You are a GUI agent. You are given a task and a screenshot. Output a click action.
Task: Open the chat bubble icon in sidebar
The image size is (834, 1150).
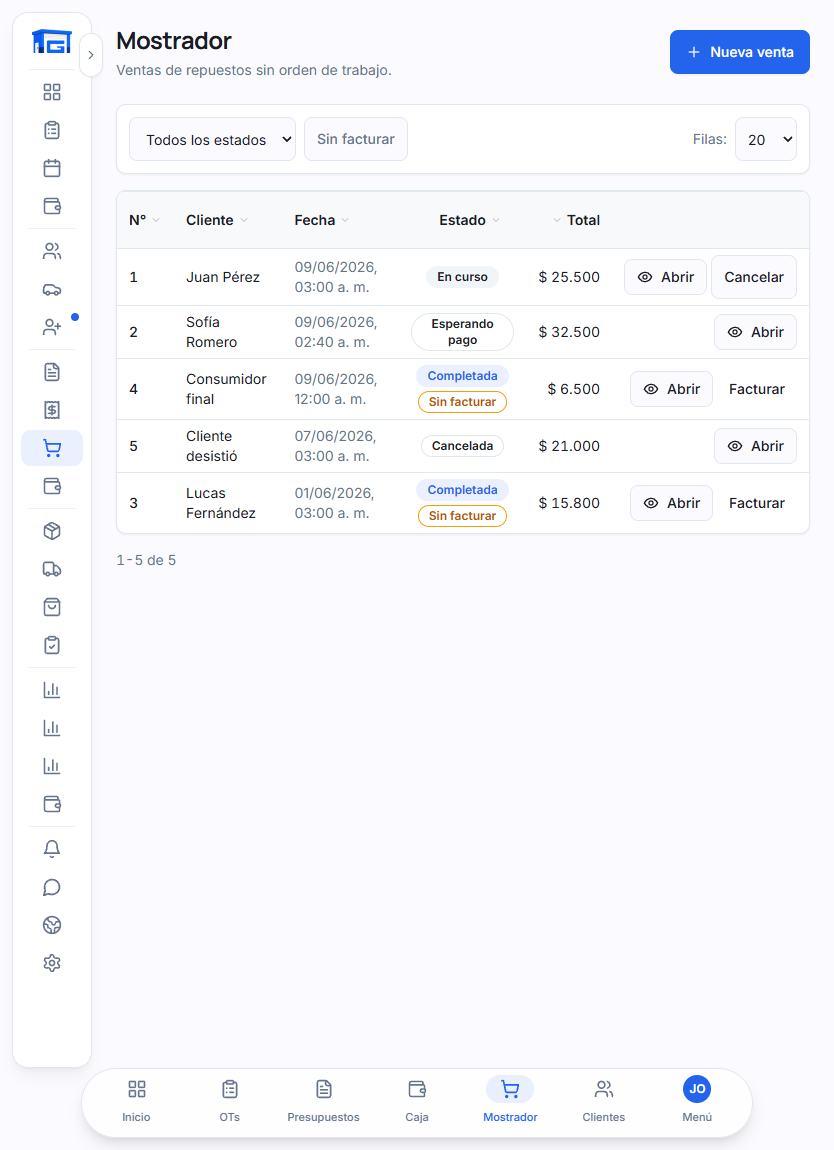(x=52, y=887)
